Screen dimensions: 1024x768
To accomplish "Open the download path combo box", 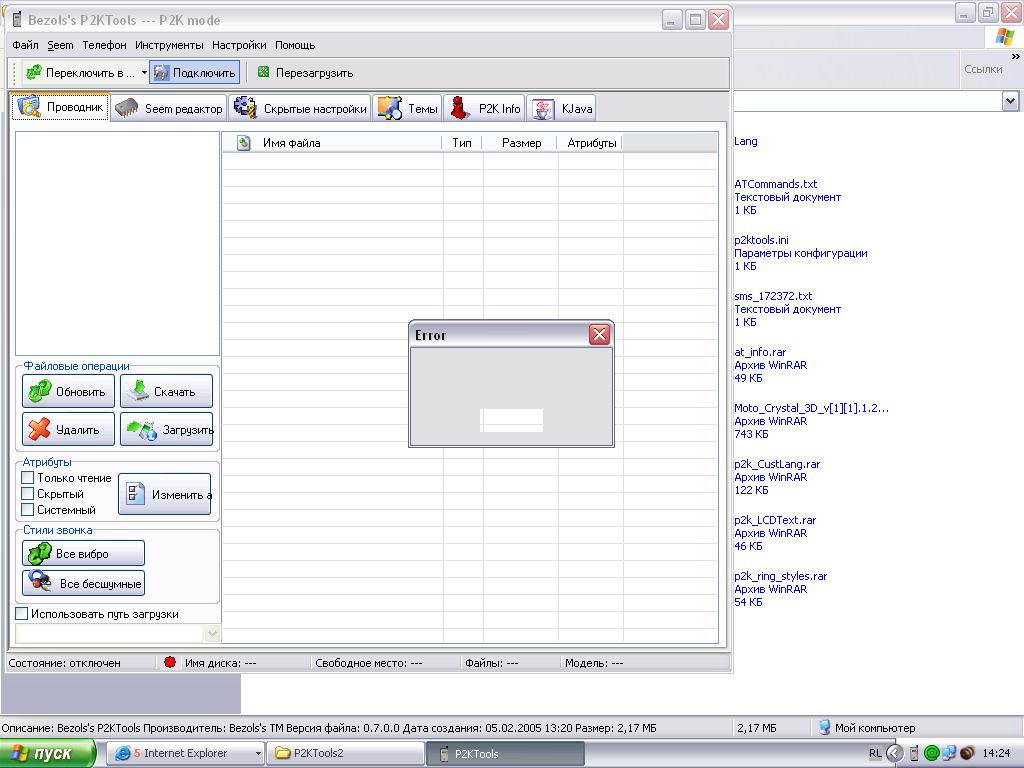I will 212,633.
